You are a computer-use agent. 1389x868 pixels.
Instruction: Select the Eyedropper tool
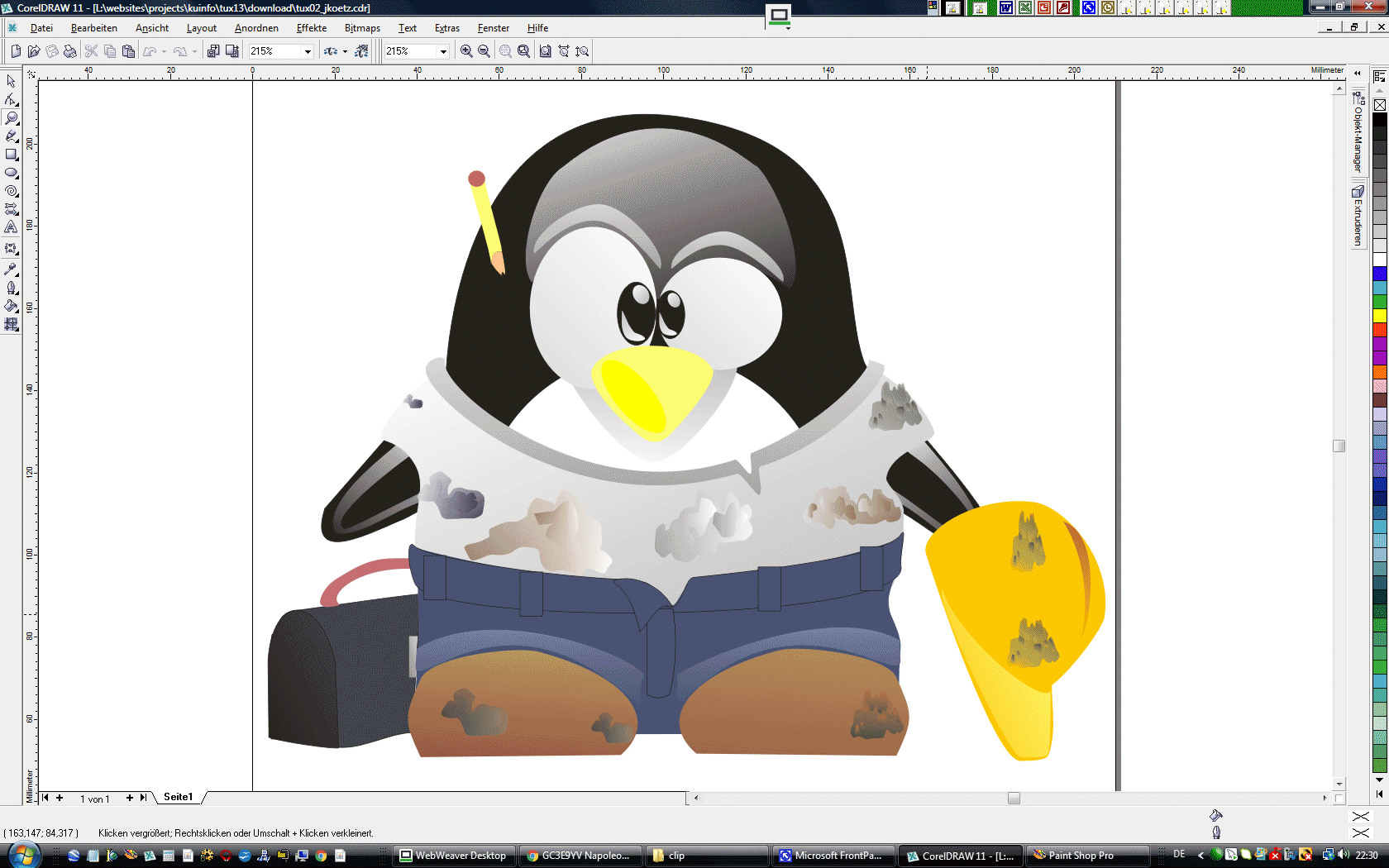11,269
